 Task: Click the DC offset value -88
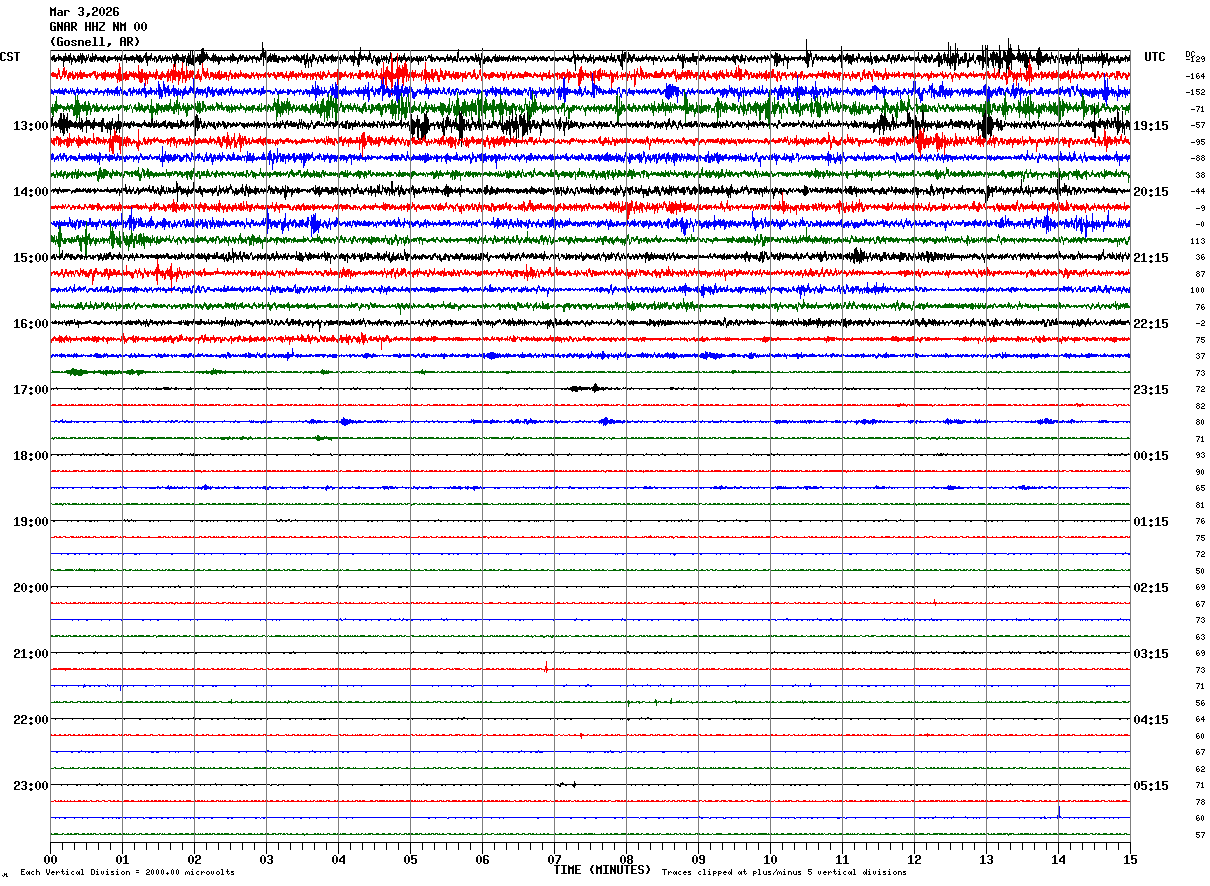(x=1198, y=158)
